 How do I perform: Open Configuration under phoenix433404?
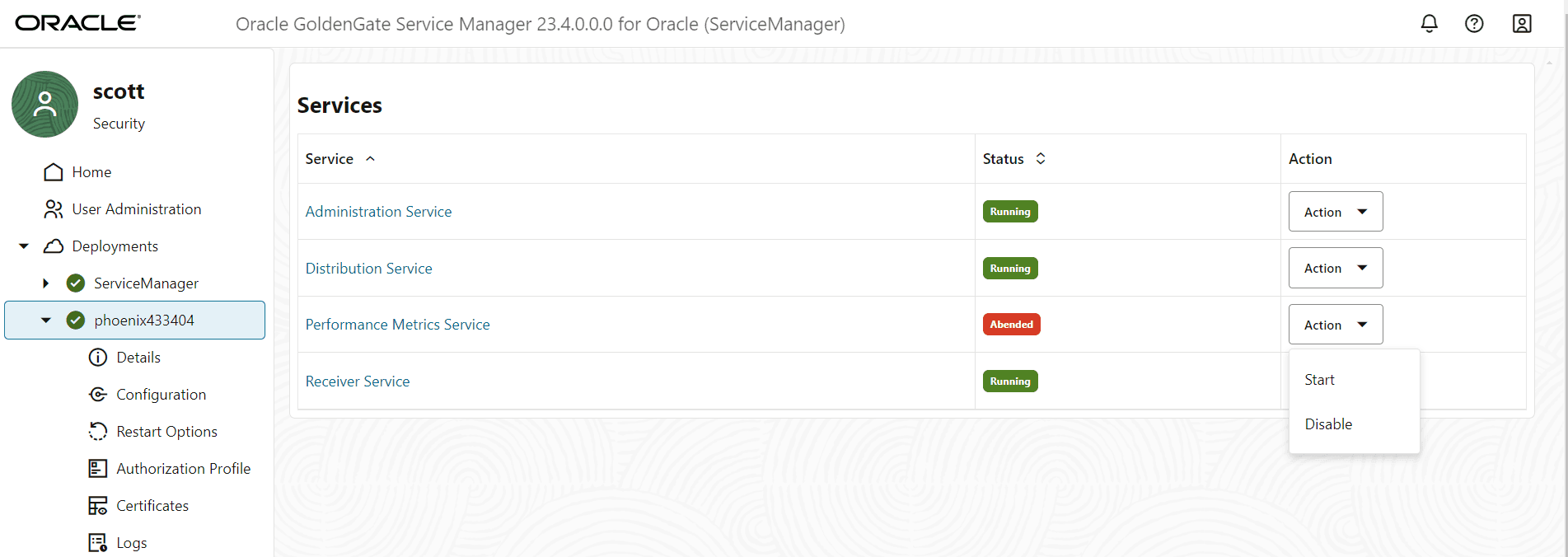(x=161, y=395)
